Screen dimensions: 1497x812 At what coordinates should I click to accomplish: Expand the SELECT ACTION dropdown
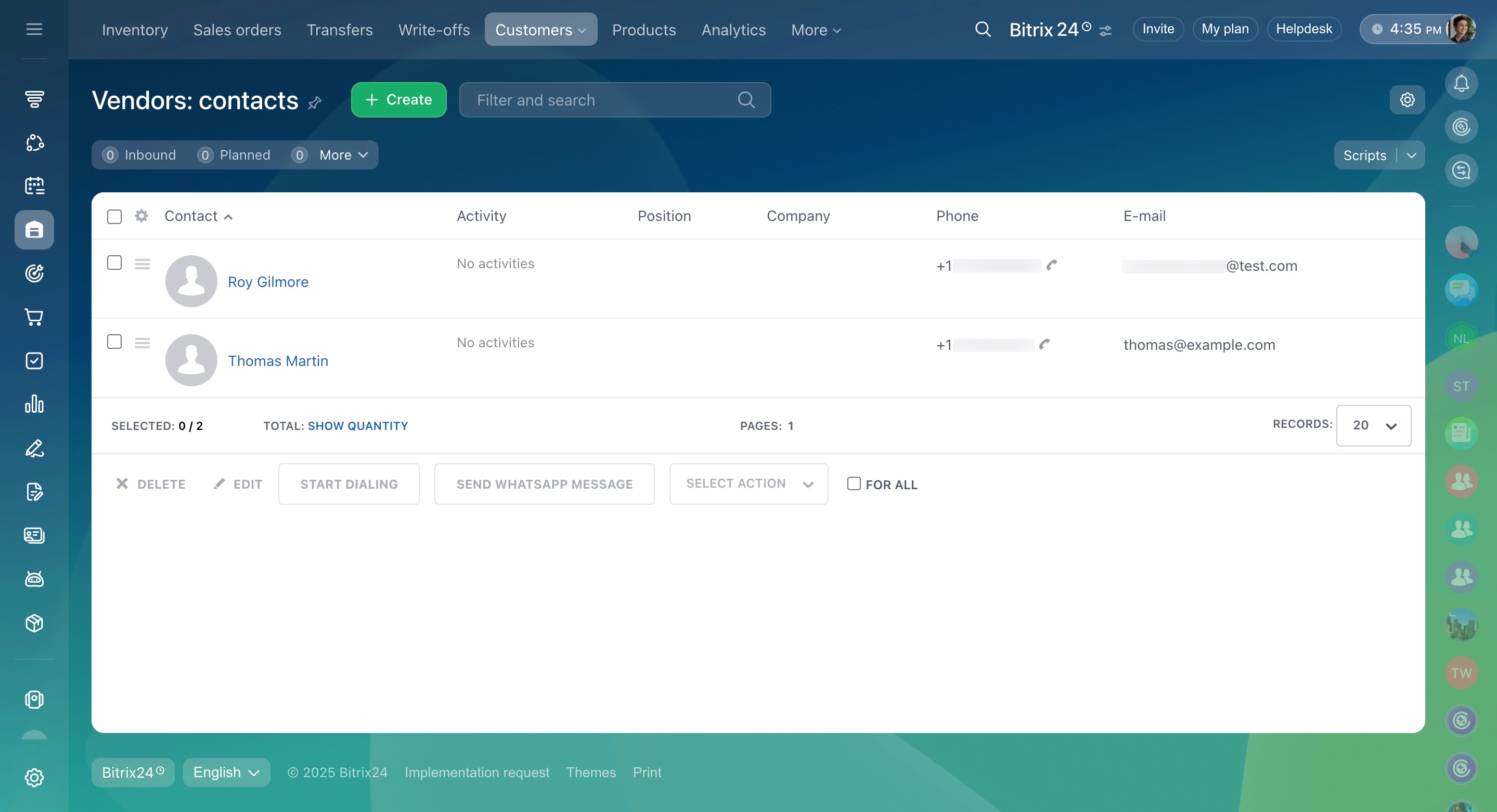coord(748,484)
